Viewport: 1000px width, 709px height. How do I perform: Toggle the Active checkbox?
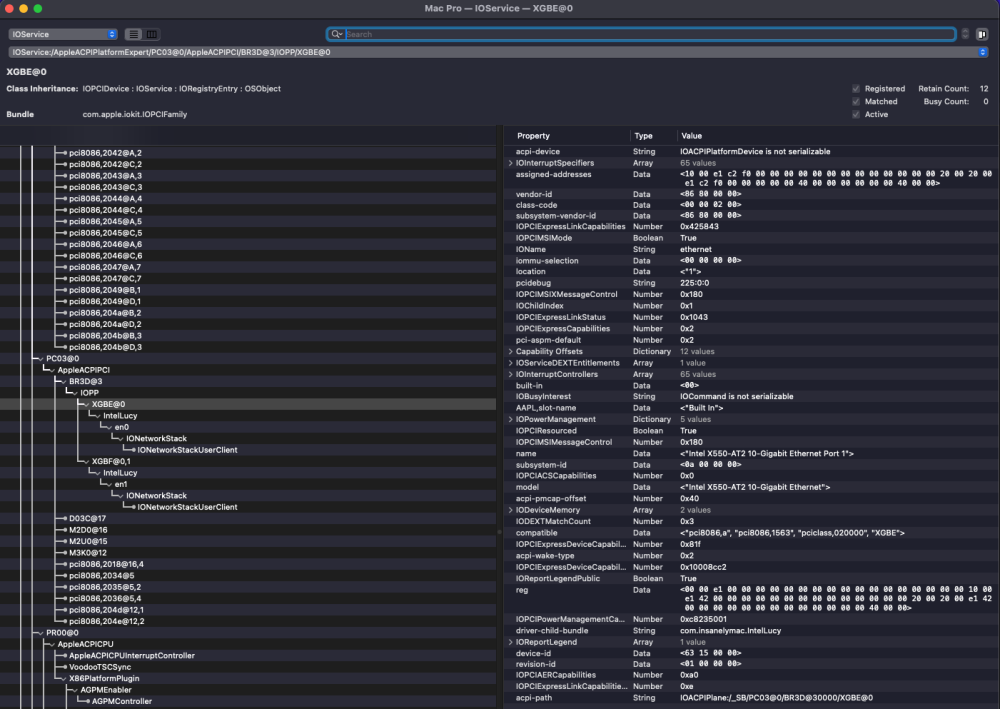pyautogui.click(x=856, y=114)
